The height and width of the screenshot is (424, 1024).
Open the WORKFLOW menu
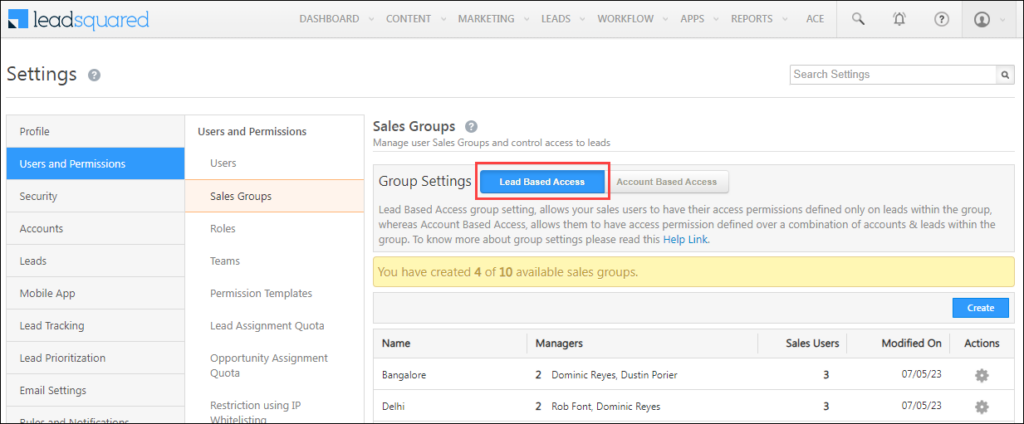[626, 19]
